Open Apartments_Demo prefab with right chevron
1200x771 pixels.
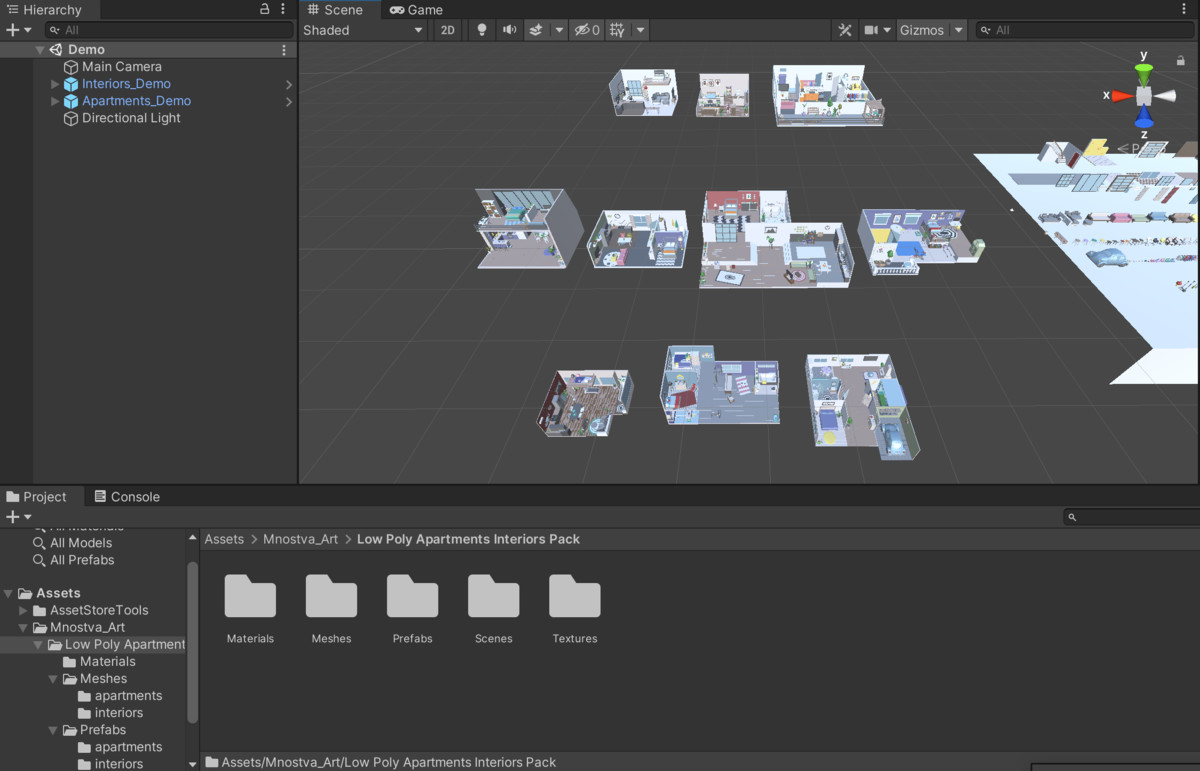click(x=289, y=102)
